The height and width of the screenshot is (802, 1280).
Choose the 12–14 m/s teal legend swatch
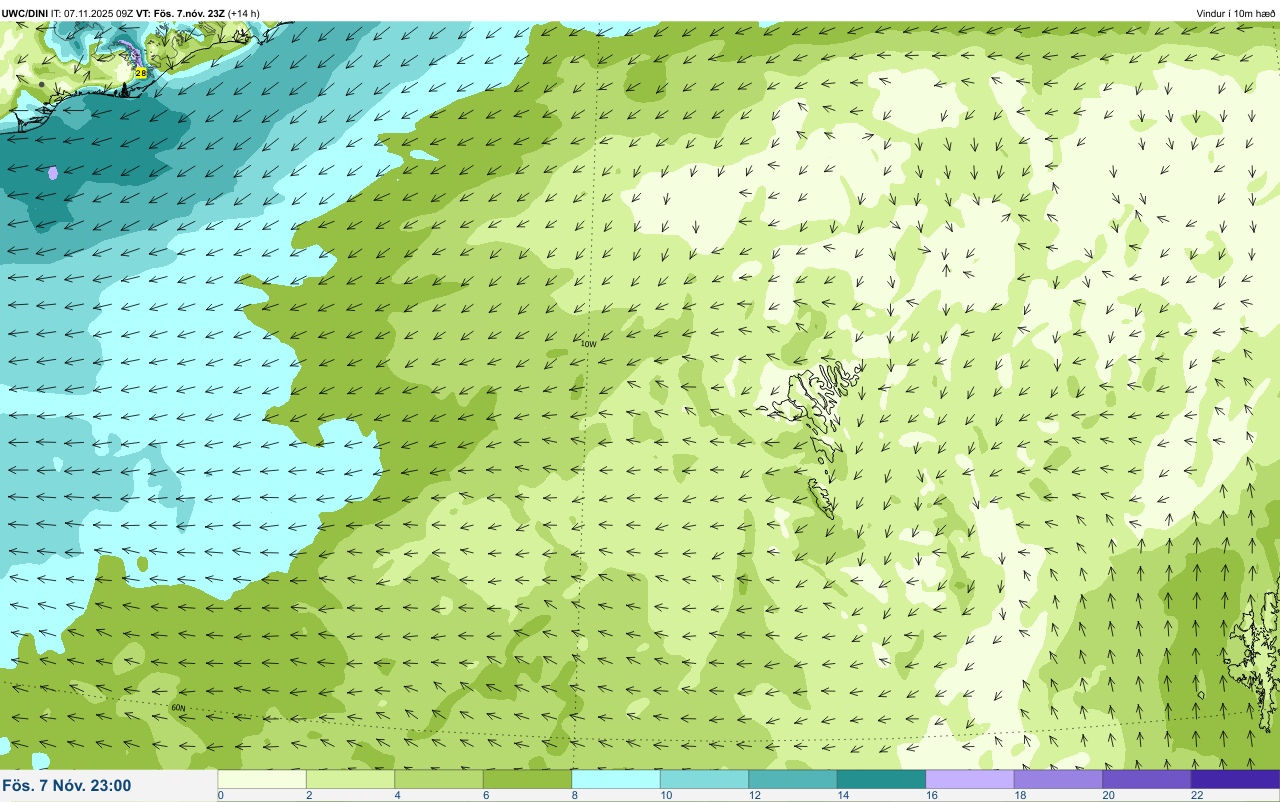pos(793,779)
